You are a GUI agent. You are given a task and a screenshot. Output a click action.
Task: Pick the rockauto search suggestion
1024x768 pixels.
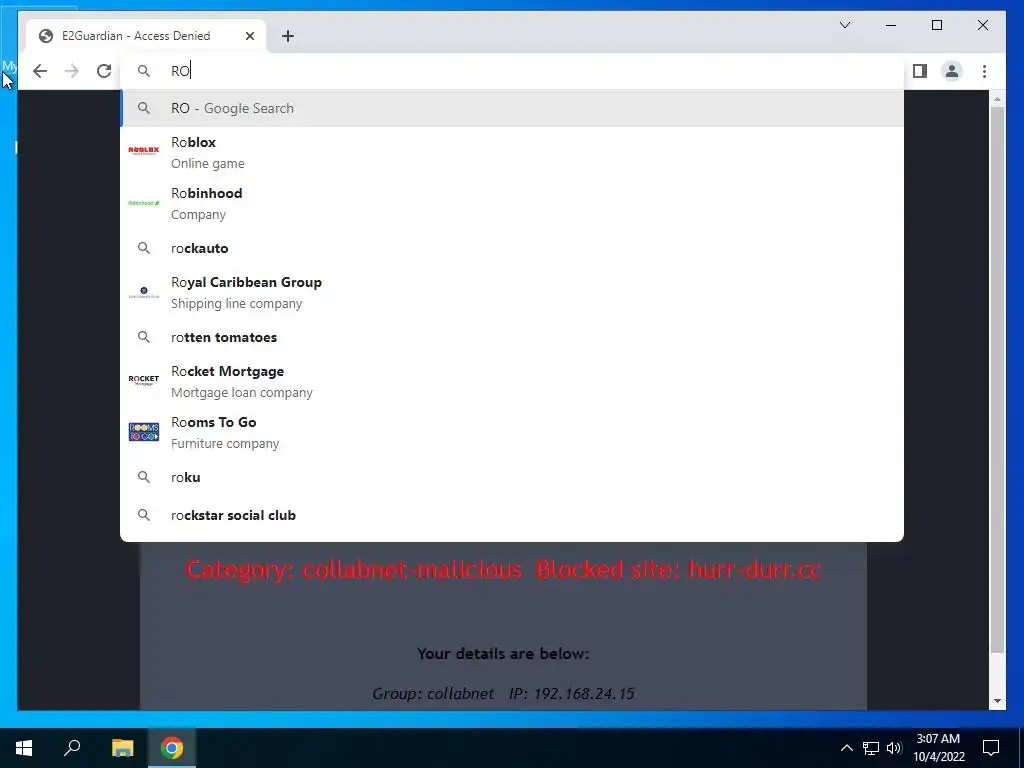(512, 248)
